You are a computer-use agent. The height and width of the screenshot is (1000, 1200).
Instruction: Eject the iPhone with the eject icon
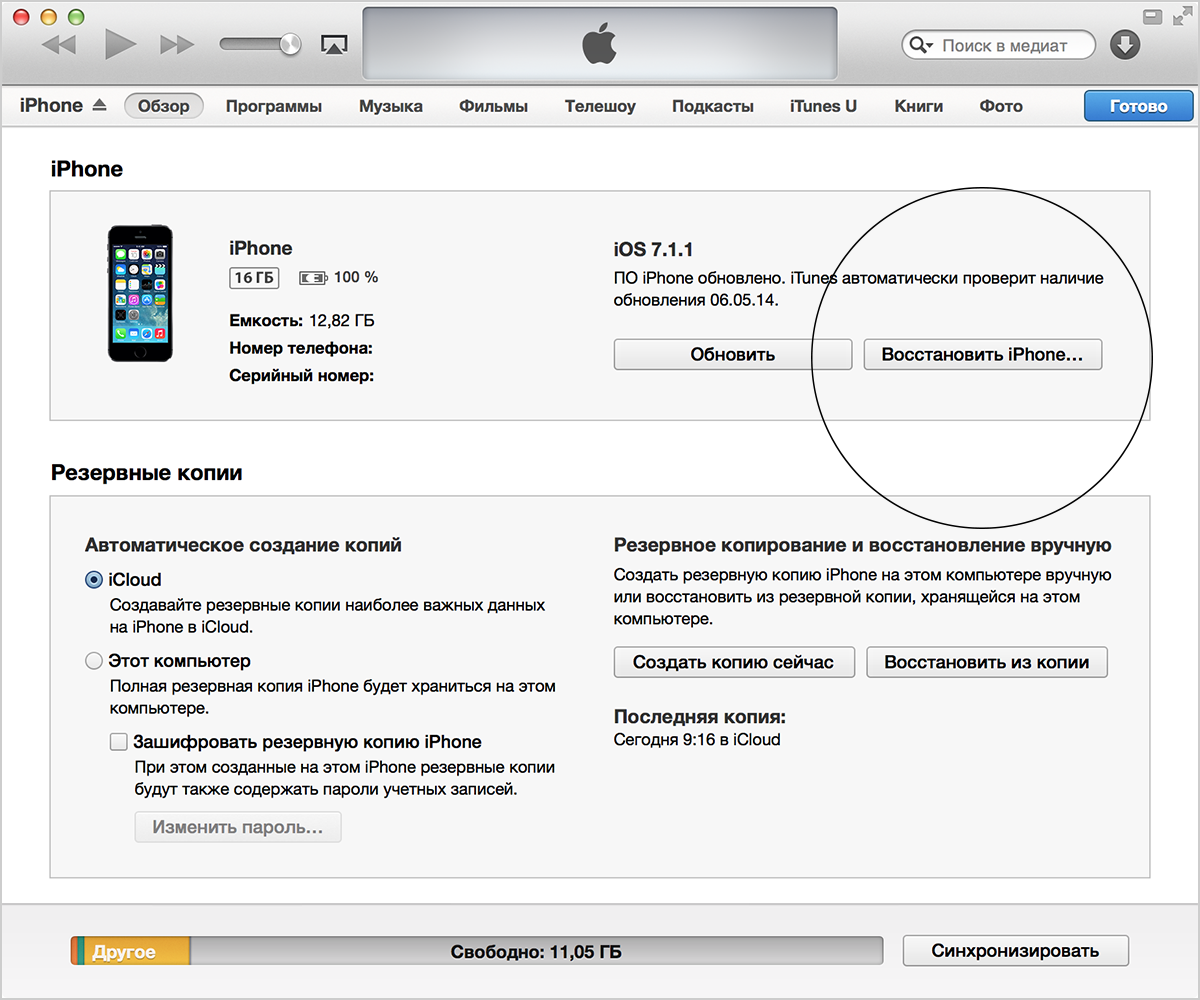click(x=98, y=105)
